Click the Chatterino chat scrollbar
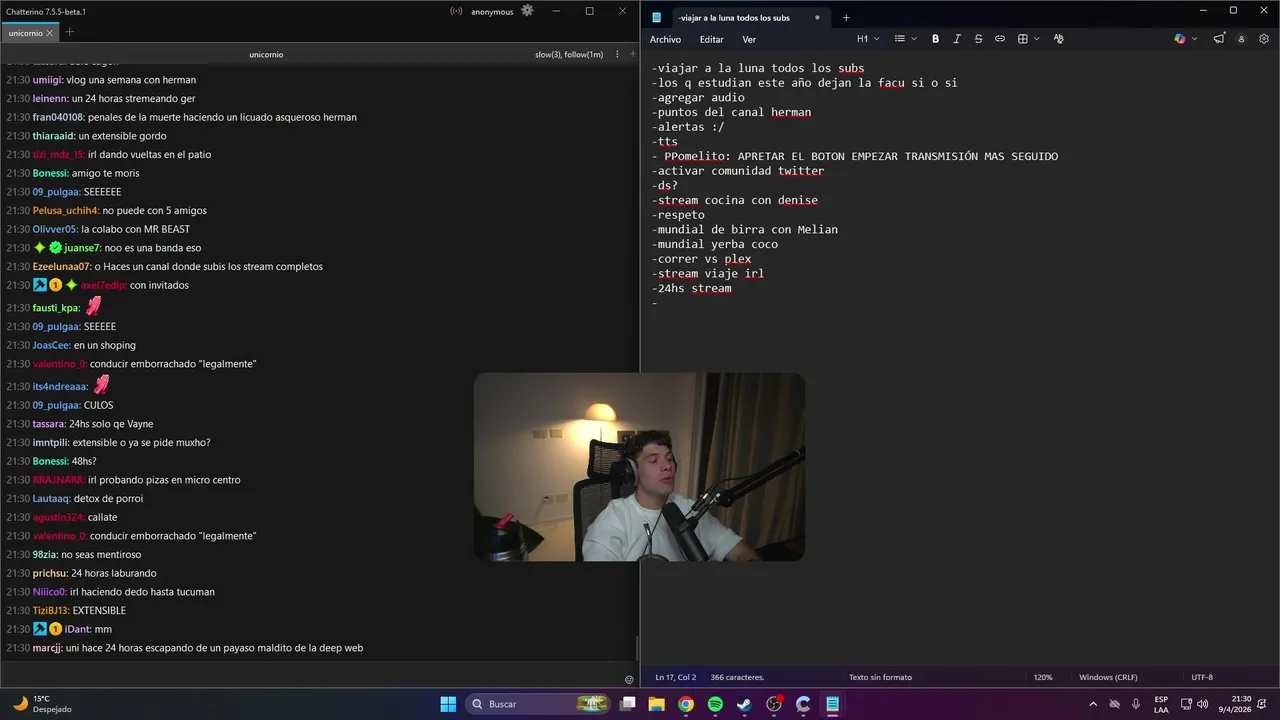 [635, 650]
